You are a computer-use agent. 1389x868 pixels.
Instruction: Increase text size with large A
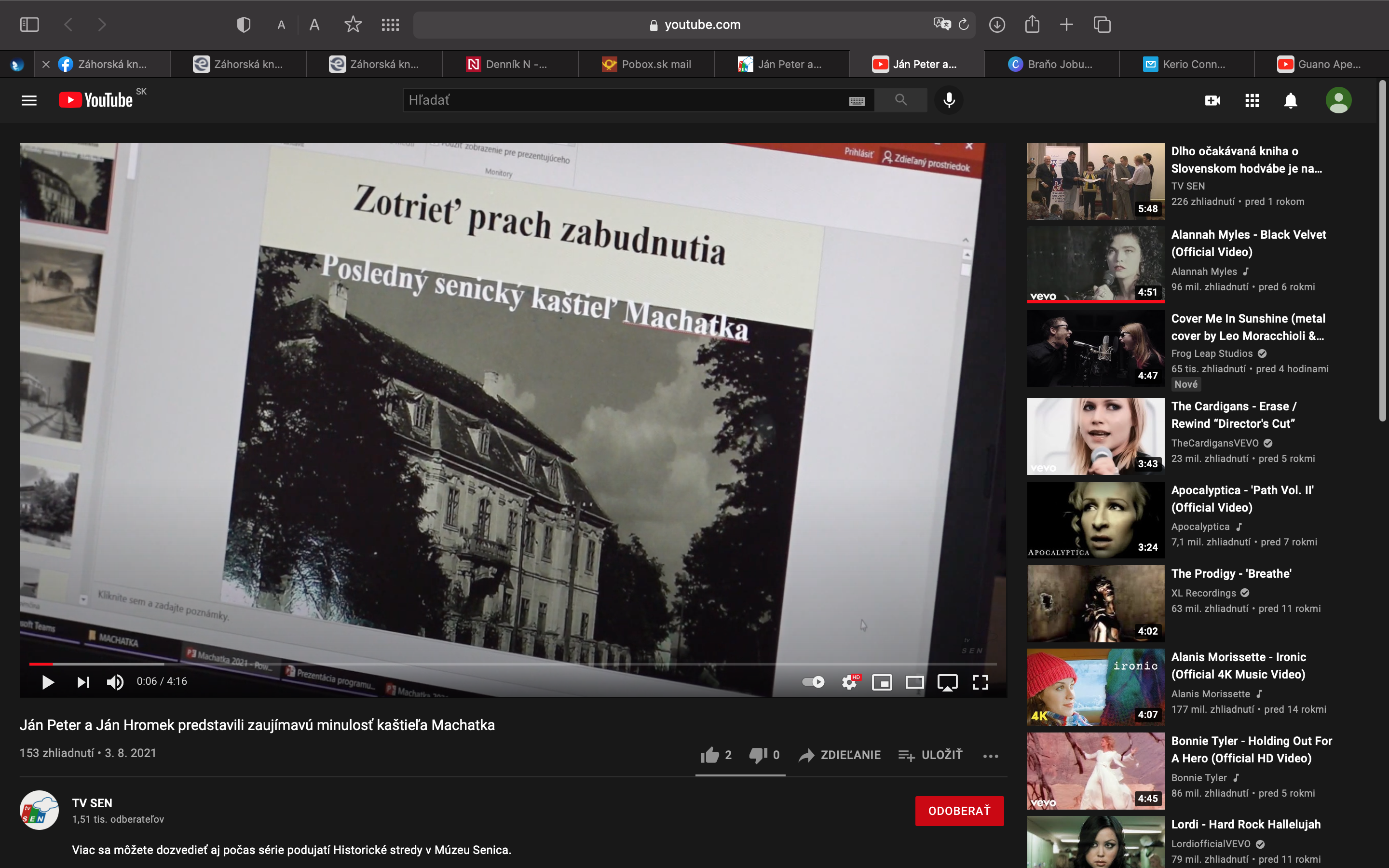tap(314, 25)
